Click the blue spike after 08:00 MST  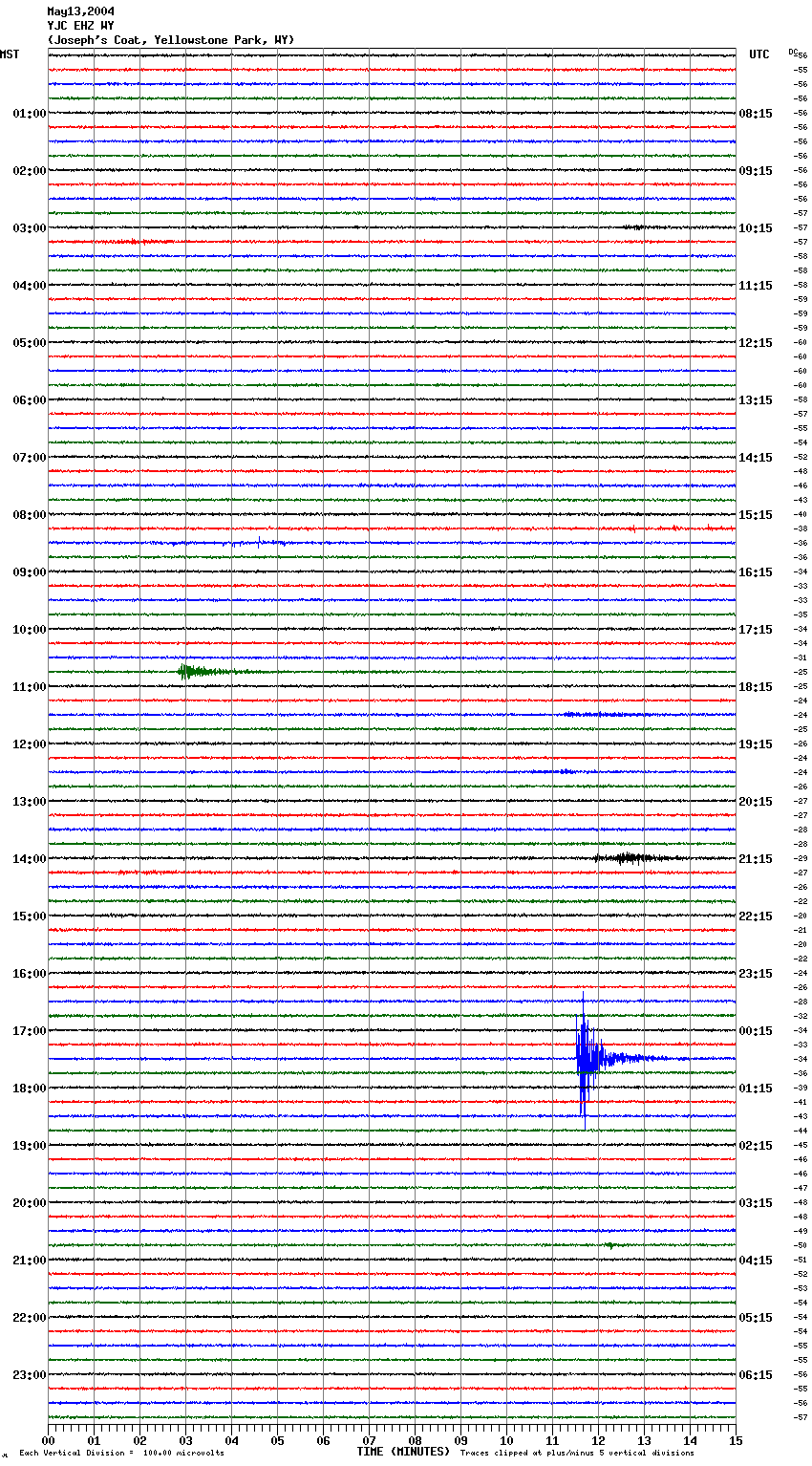pos(260,542)
